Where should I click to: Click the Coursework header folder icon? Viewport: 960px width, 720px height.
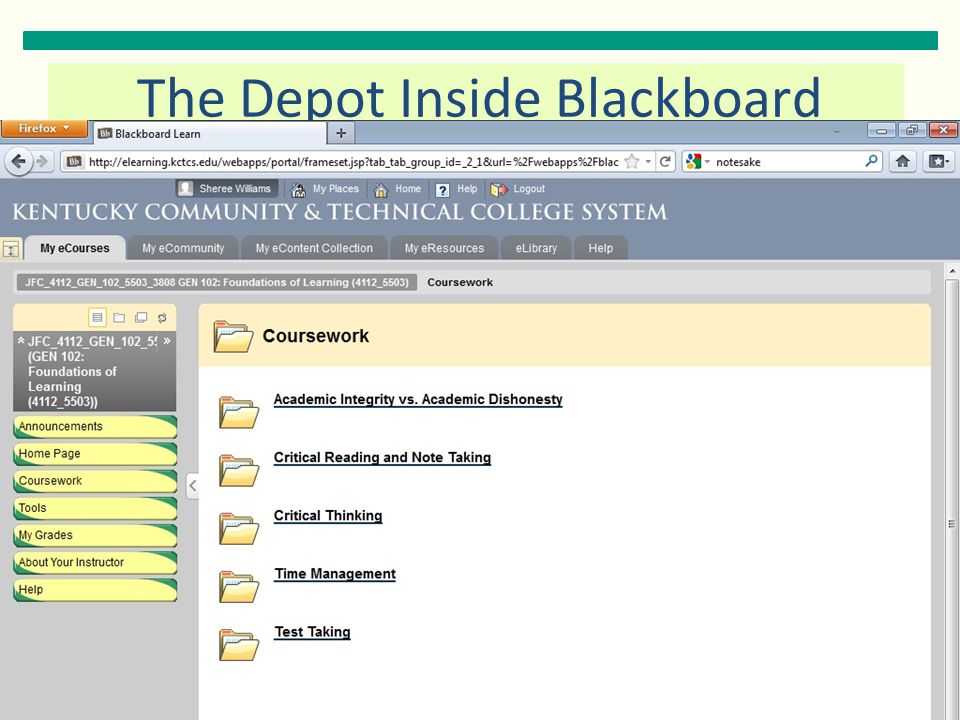pyautogui.click(x=233, y=336)
